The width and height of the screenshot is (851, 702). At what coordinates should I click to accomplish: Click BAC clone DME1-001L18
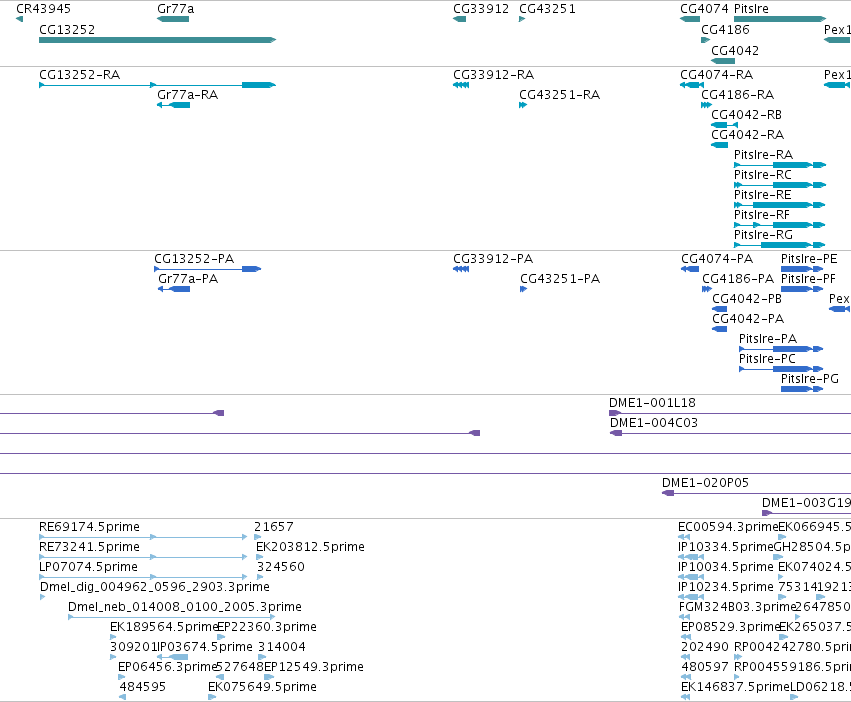tap(730, 413)
